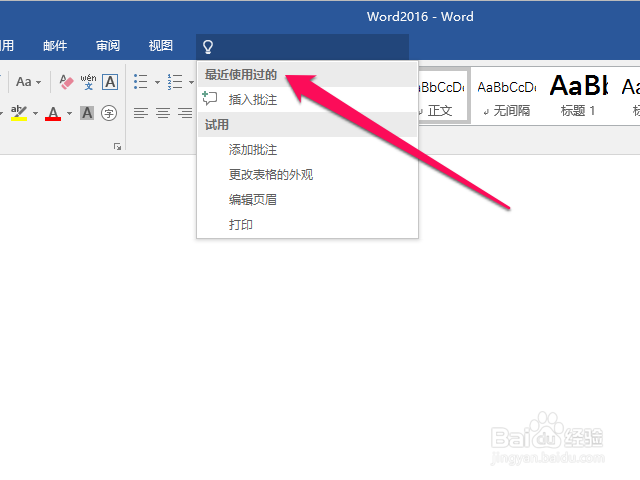Choose 添加批注 suggestion
Screen dimensions: 640x480
click(307, 150)
